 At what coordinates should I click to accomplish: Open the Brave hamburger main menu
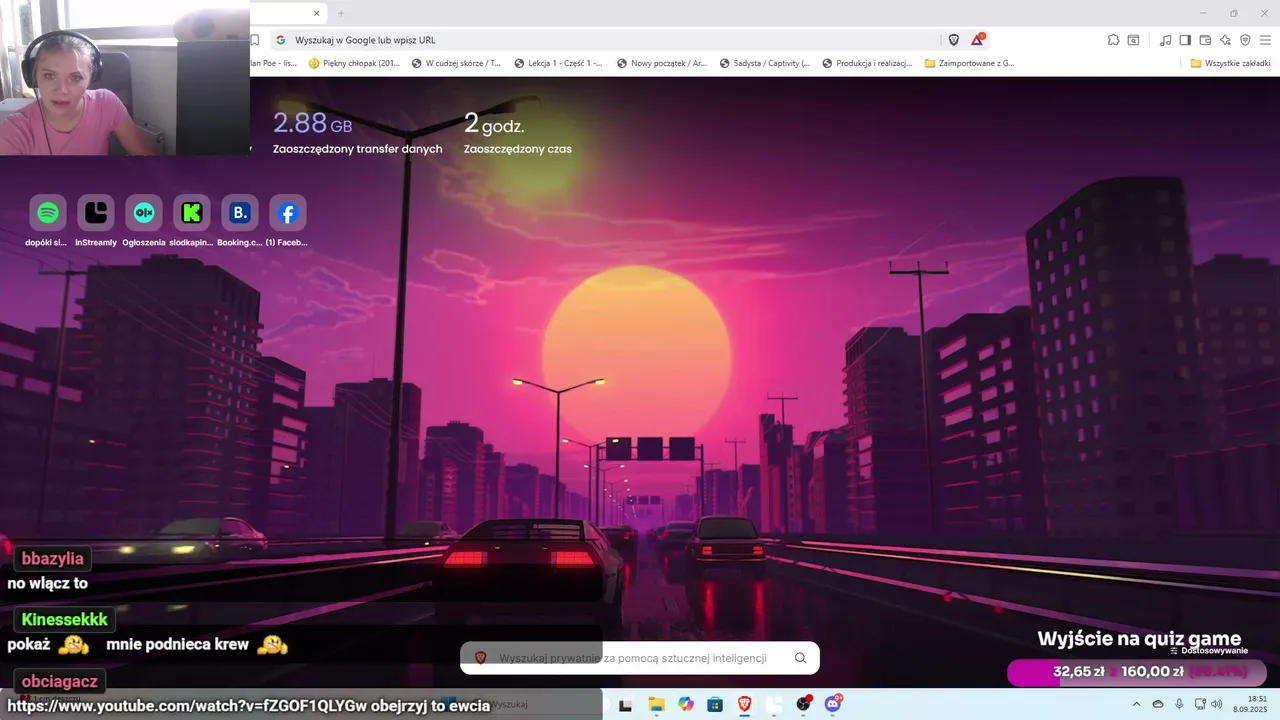tap(1265, 40)
